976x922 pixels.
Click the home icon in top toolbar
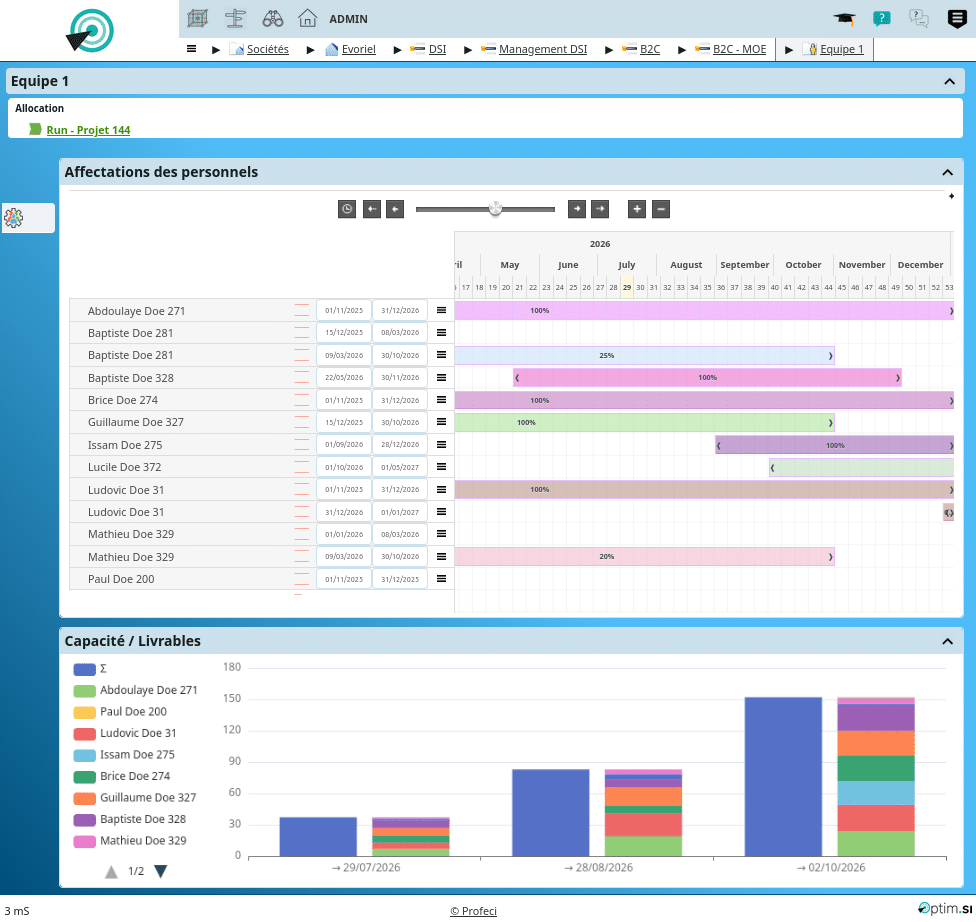click(307, 19)
